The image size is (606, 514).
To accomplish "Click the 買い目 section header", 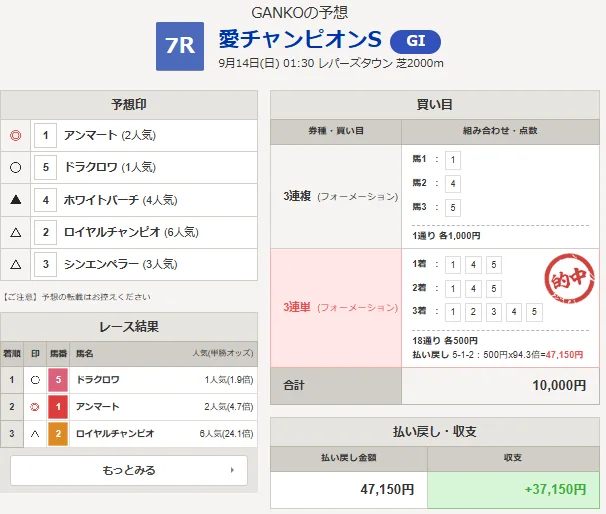I will click(x=435, y=105).
